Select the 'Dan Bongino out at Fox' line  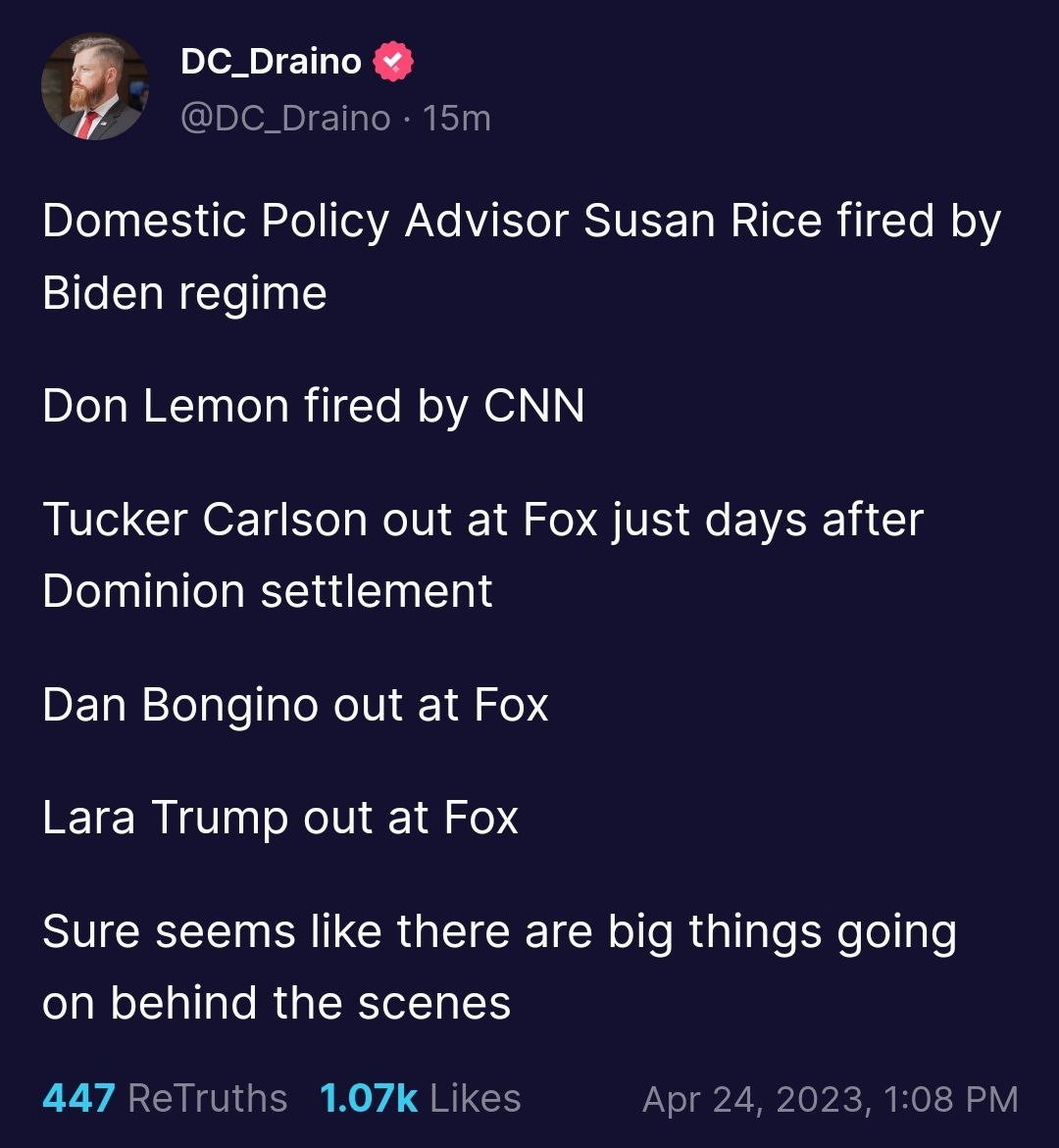click(x=295, y=704)
